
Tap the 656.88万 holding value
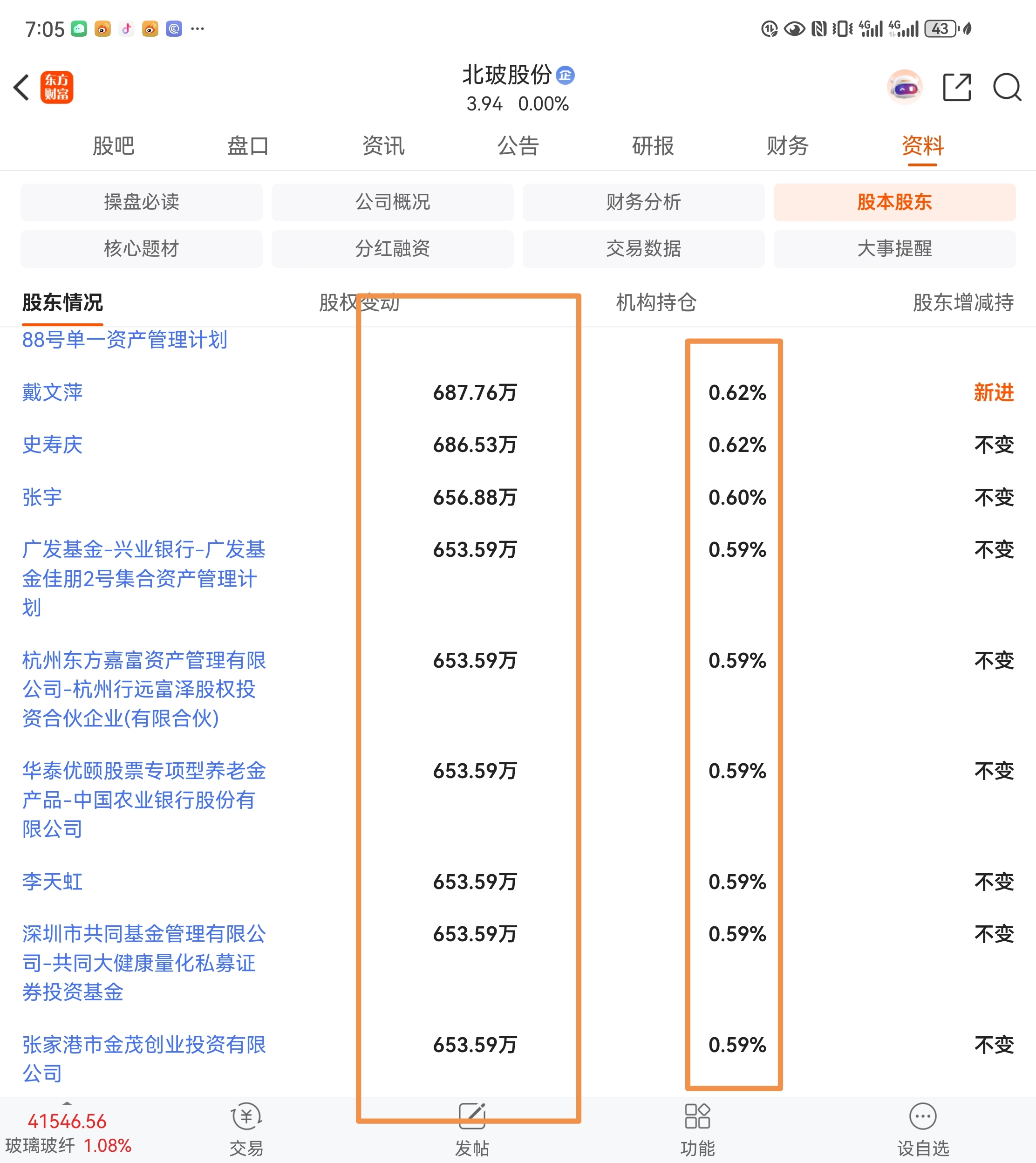(x=475, y=497)
